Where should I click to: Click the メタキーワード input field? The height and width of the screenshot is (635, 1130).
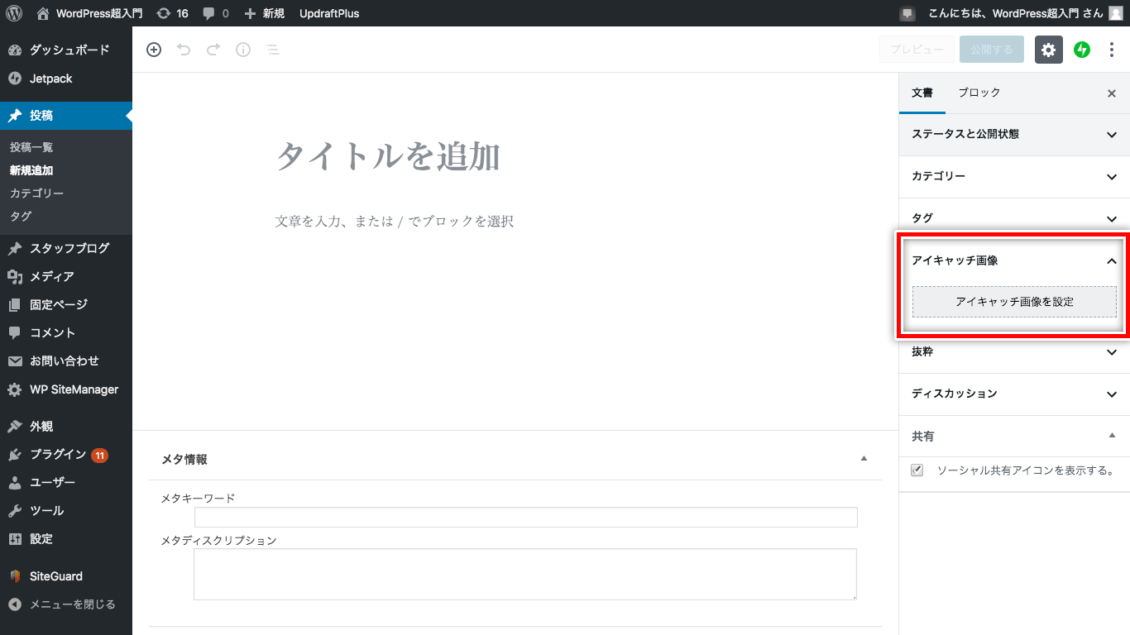(525, 516)
